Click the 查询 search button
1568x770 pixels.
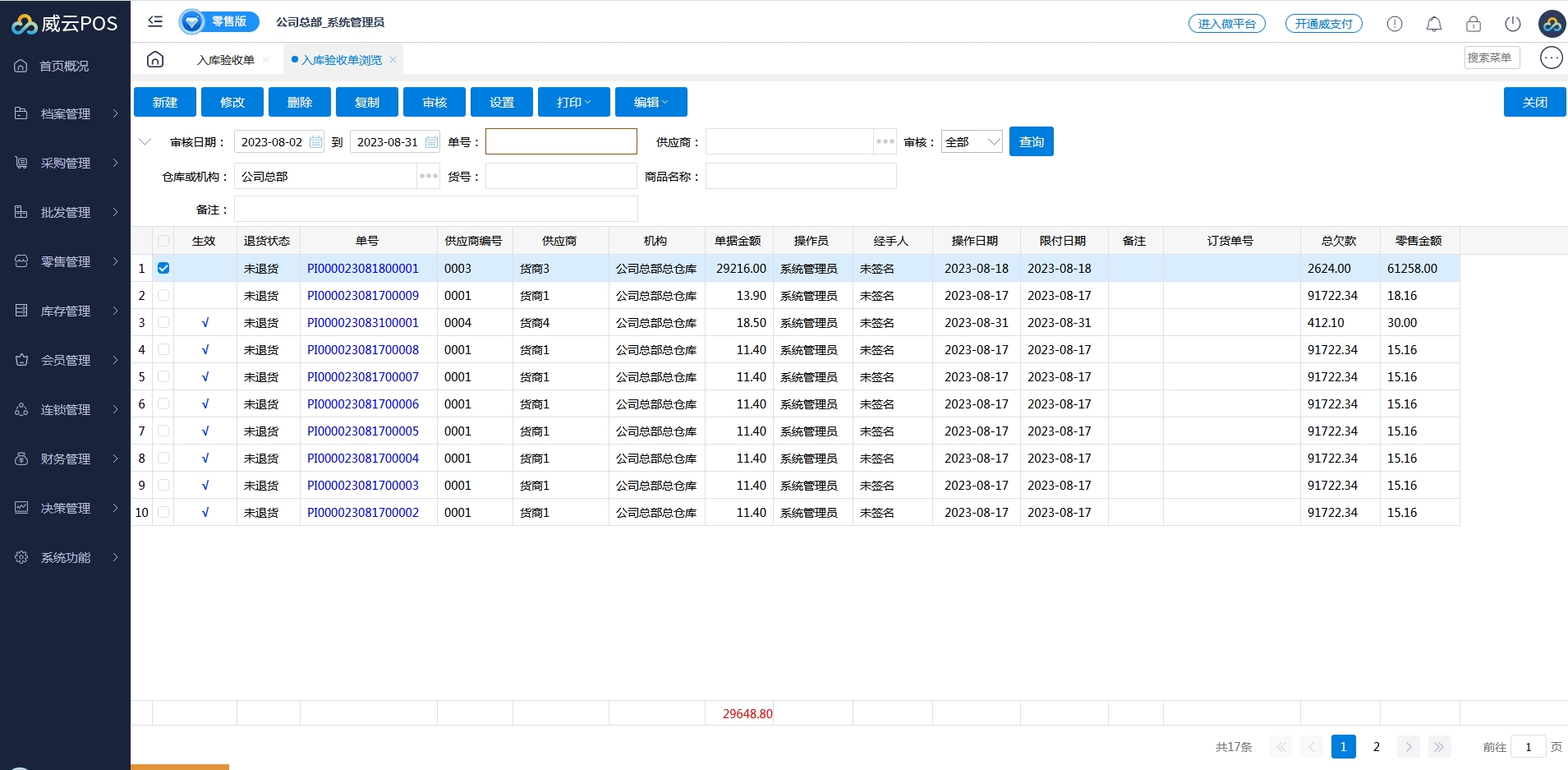coord(1031,142)
